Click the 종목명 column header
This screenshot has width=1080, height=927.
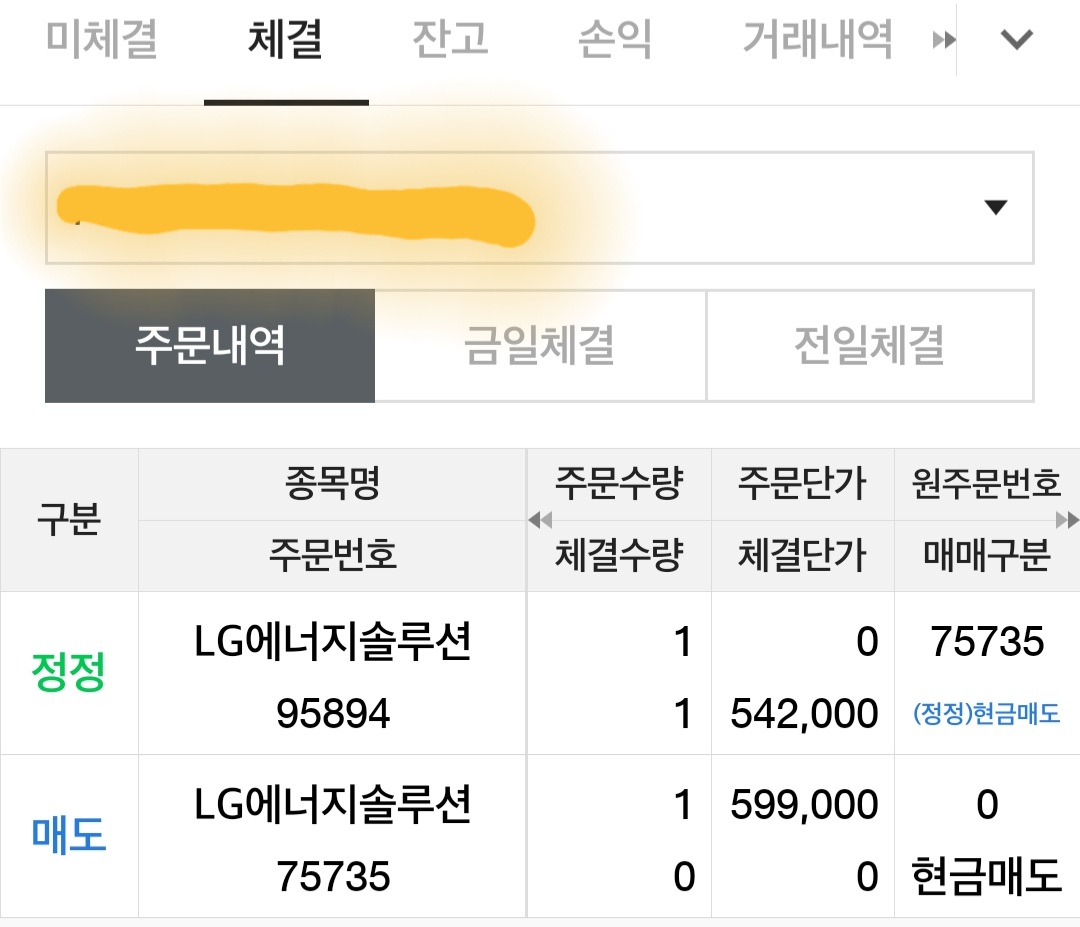333,484
